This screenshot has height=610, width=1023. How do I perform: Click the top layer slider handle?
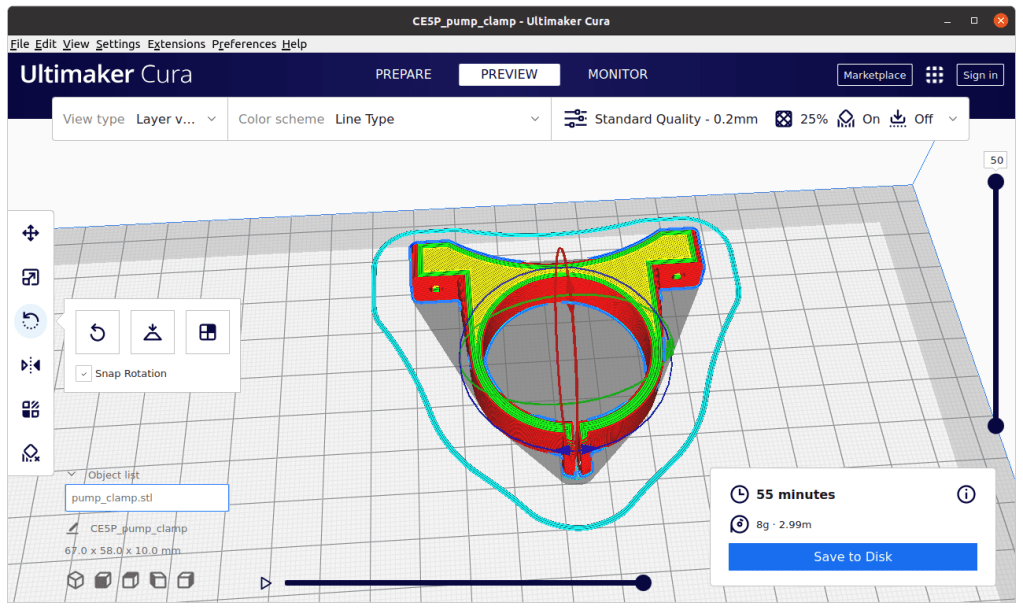coord(995,181)
